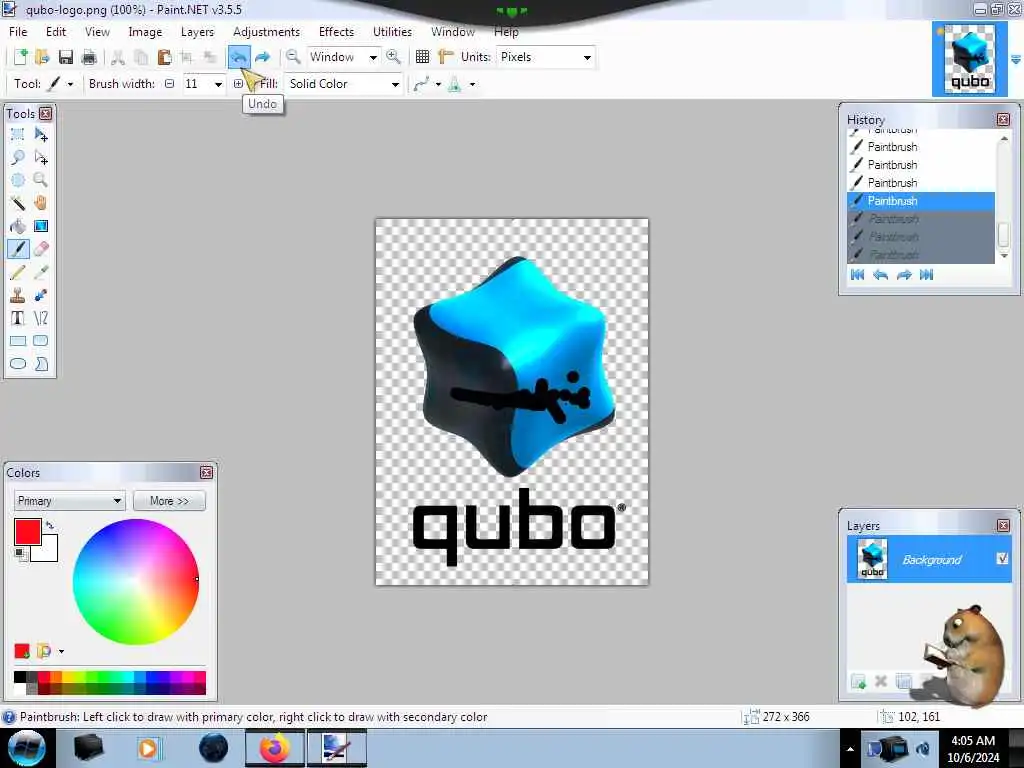The width and height of the screenshot is (1024, 768).
Task: Open the Tool chooser dropdown
Action: click(70, 84)
